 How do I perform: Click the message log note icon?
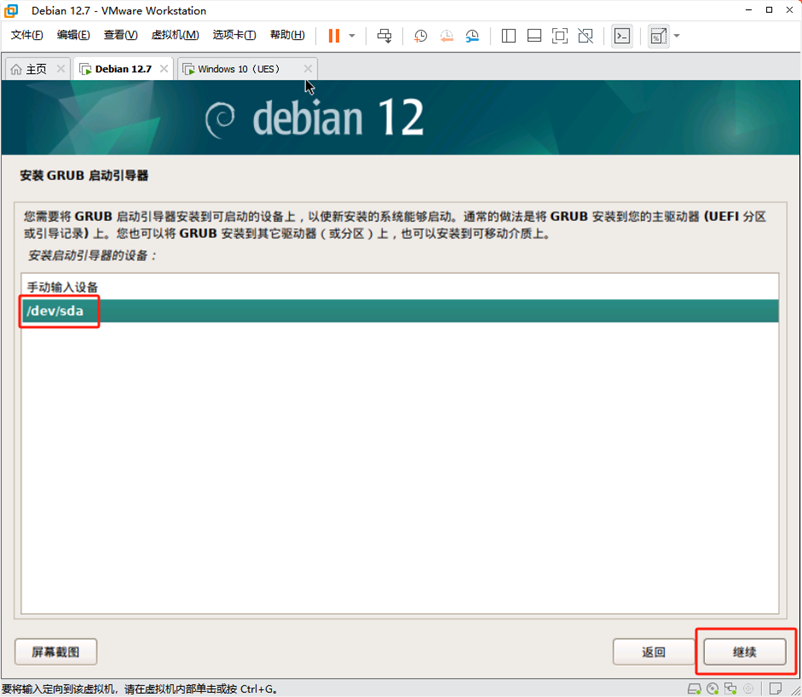[775, 689]
